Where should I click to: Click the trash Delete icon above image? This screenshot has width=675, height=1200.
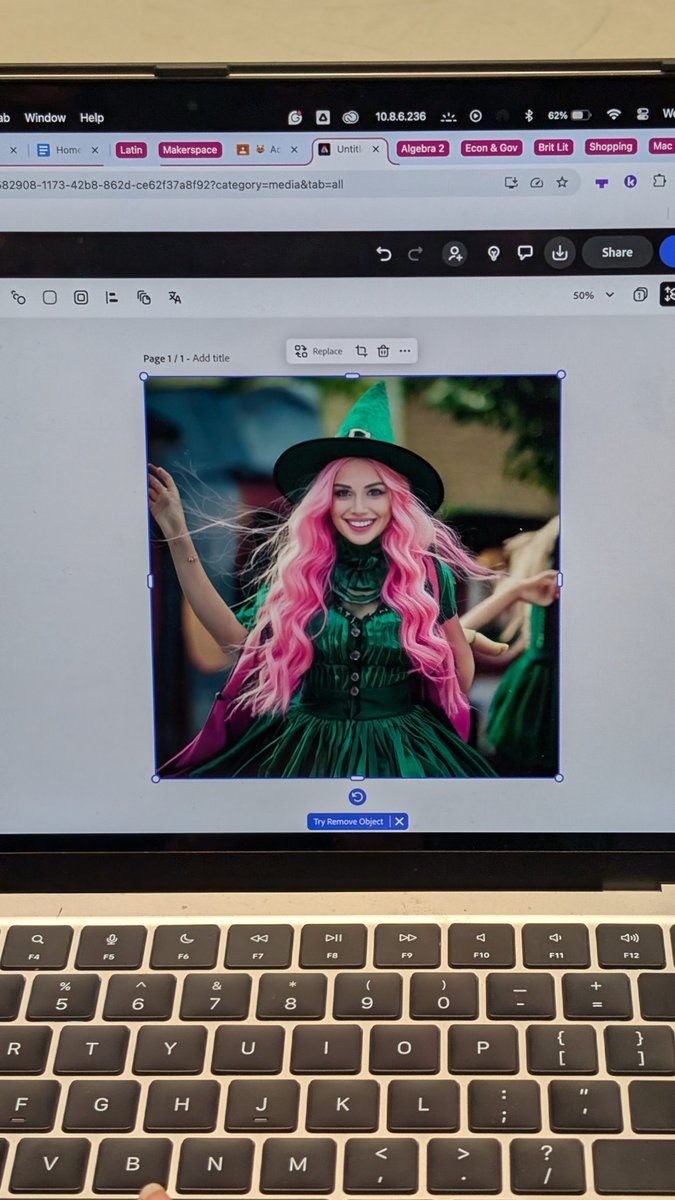click(383, 351)
